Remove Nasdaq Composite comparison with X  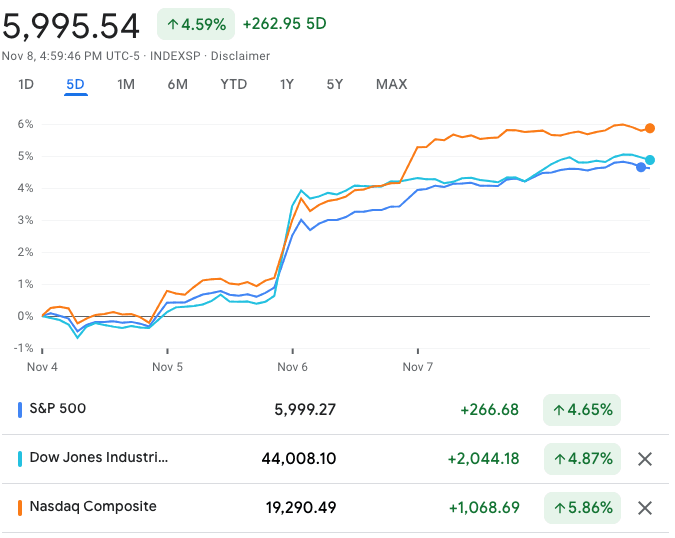coord(645,508)
